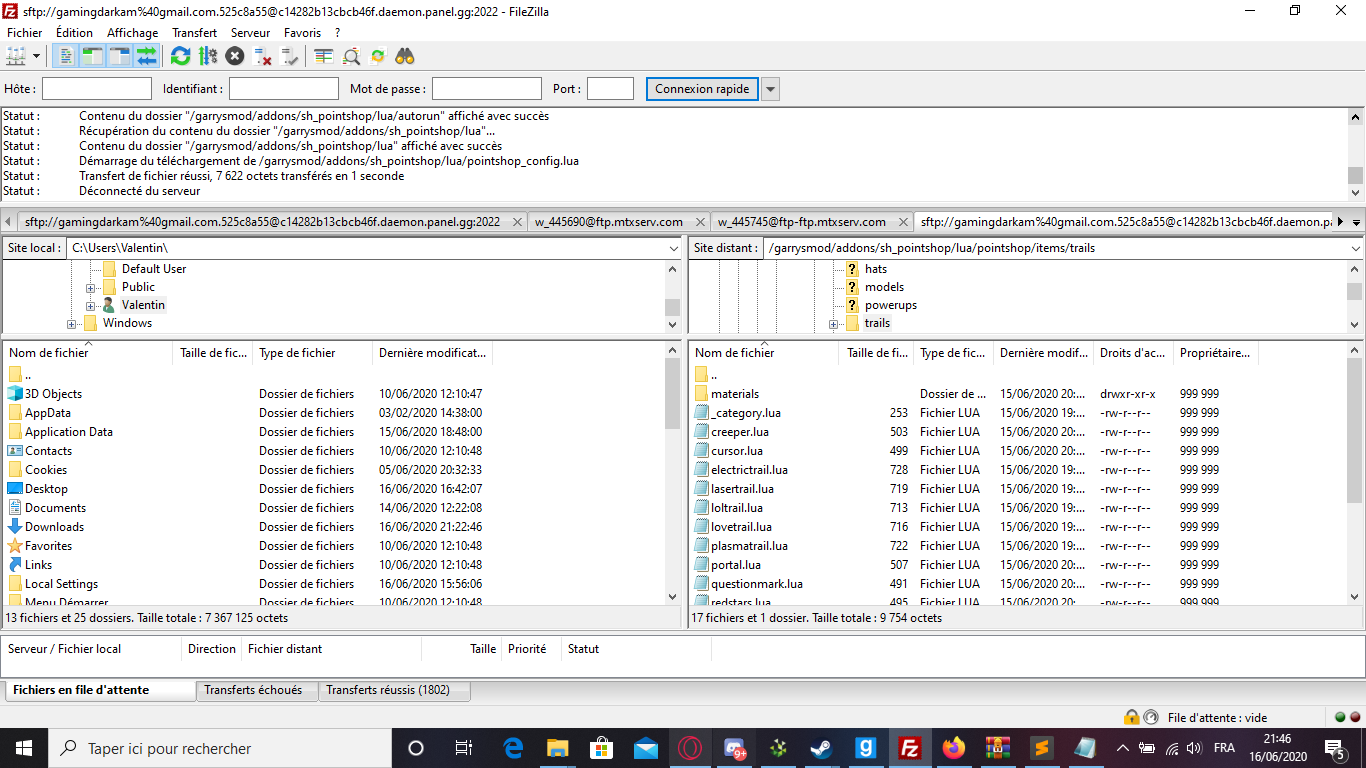Open the Favoris menu
Viewport: 1366px width, 768px height.
point(302,33)
